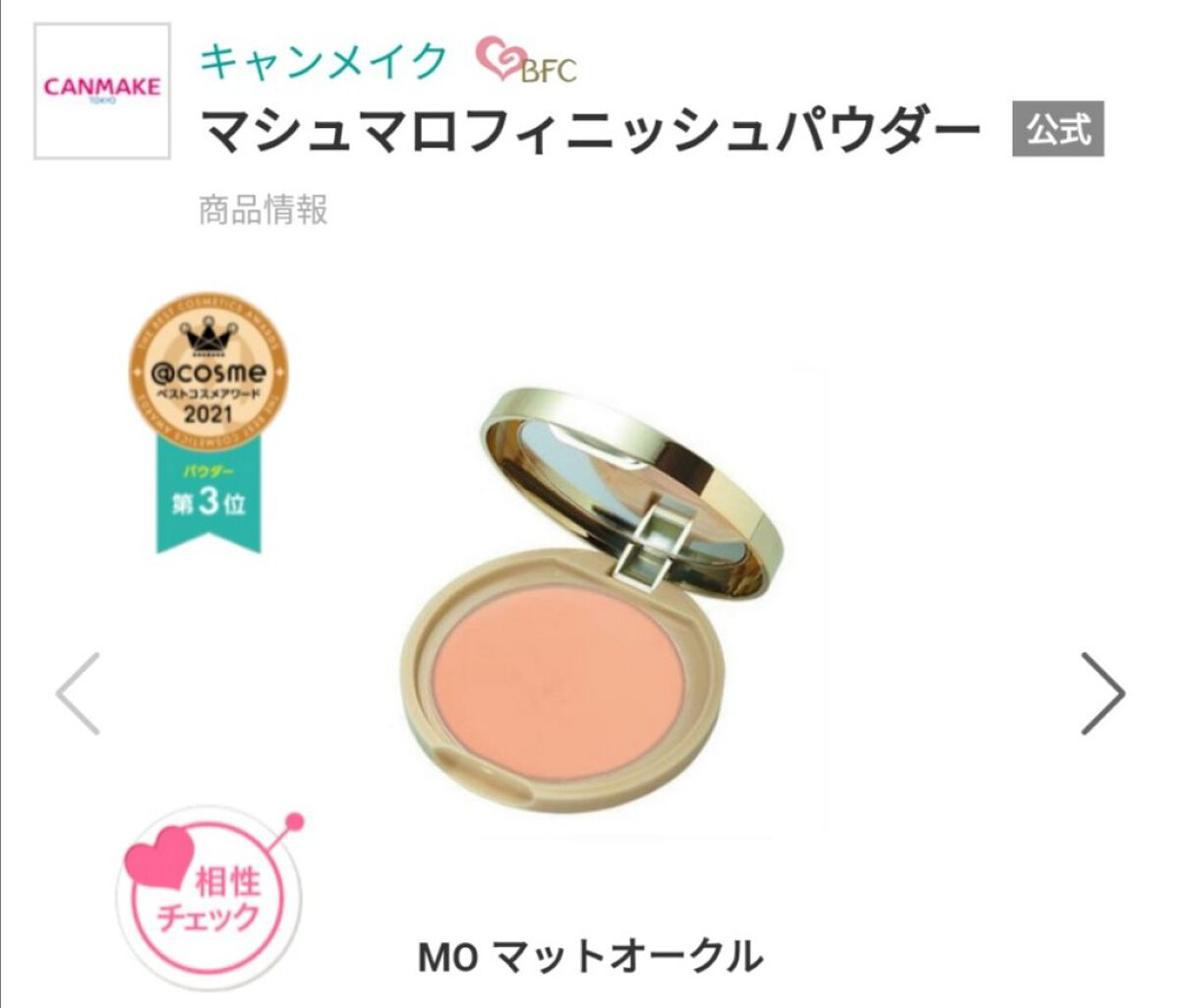The height and width of the screenshot is (1008, 1180).
Task: Tap the @cosme Best Cosme Award medal
Action: coord(208,372)
